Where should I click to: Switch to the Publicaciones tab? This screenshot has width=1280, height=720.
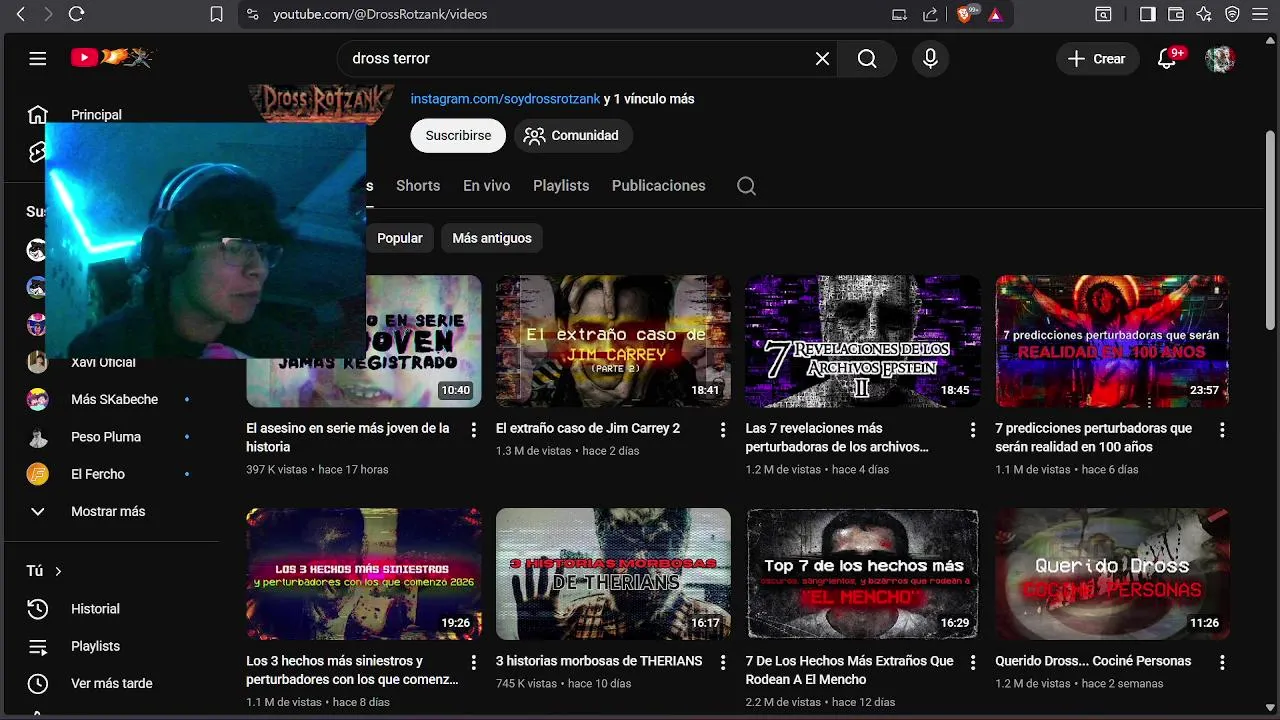point(659,186)
